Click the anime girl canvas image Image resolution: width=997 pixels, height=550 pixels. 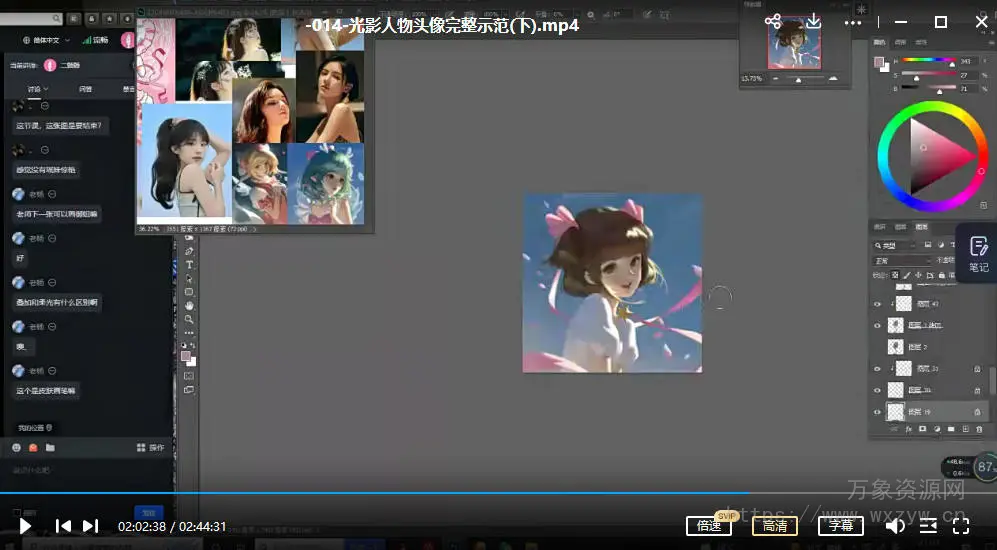tap(612, 283)
